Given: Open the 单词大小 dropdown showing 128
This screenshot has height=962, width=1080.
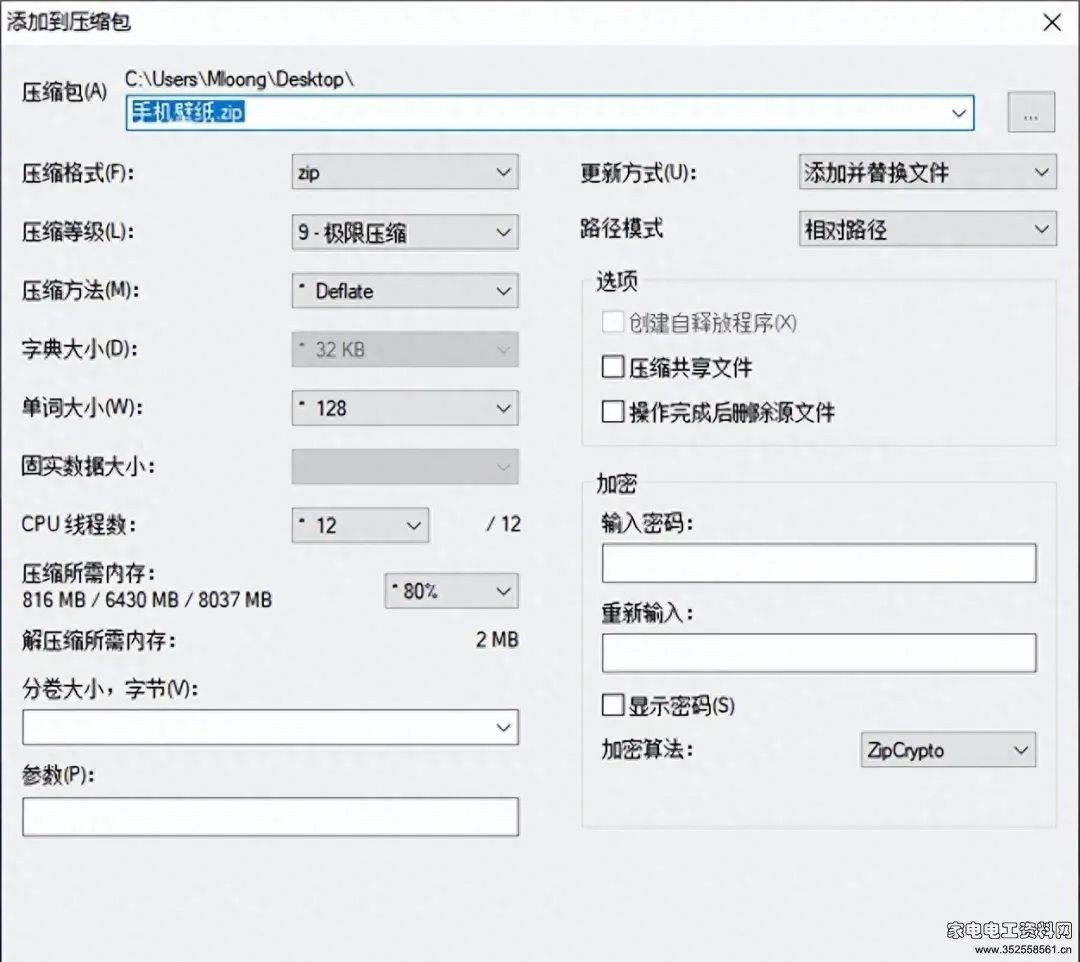Looking at the screenshot, I should [405, 408].
